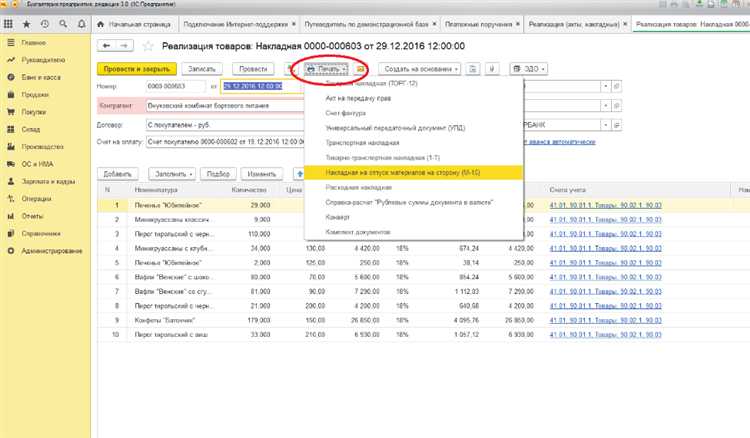
Task: Click the Отчеты chart icon
Action: point(11,216)
